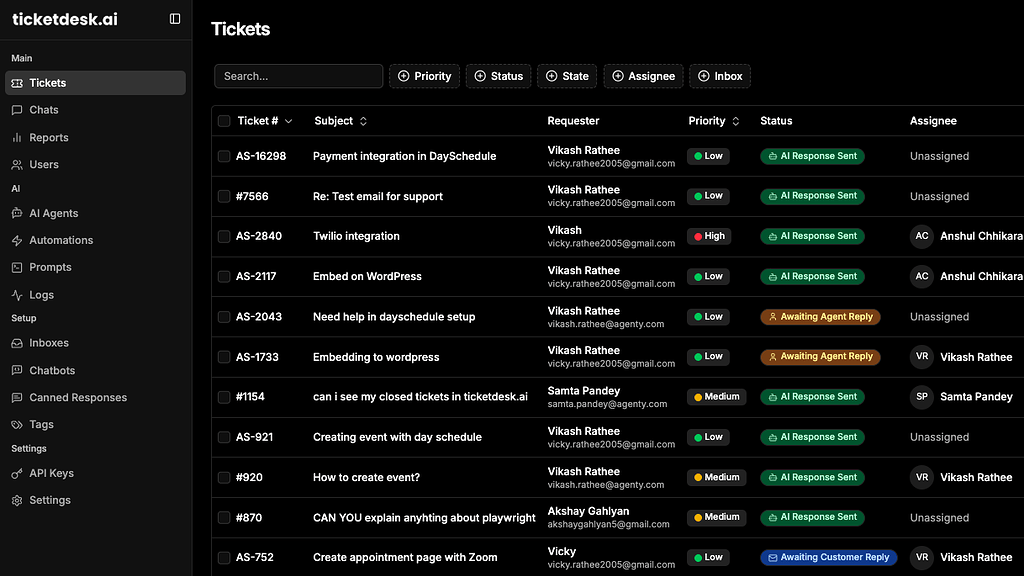The image size is (1024, 576).
Task: Select the High priority badge on AS-2840
Action: click(x=708, y=236)
